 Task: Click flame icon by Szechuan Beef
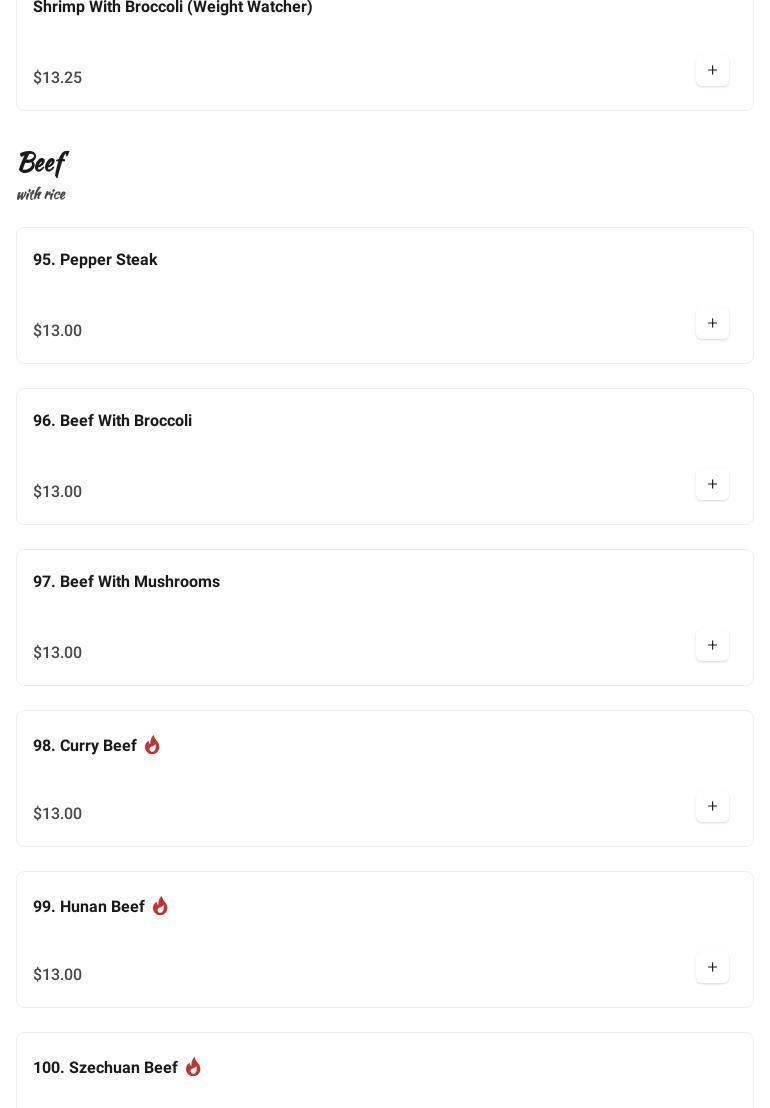coord(193,1067)
